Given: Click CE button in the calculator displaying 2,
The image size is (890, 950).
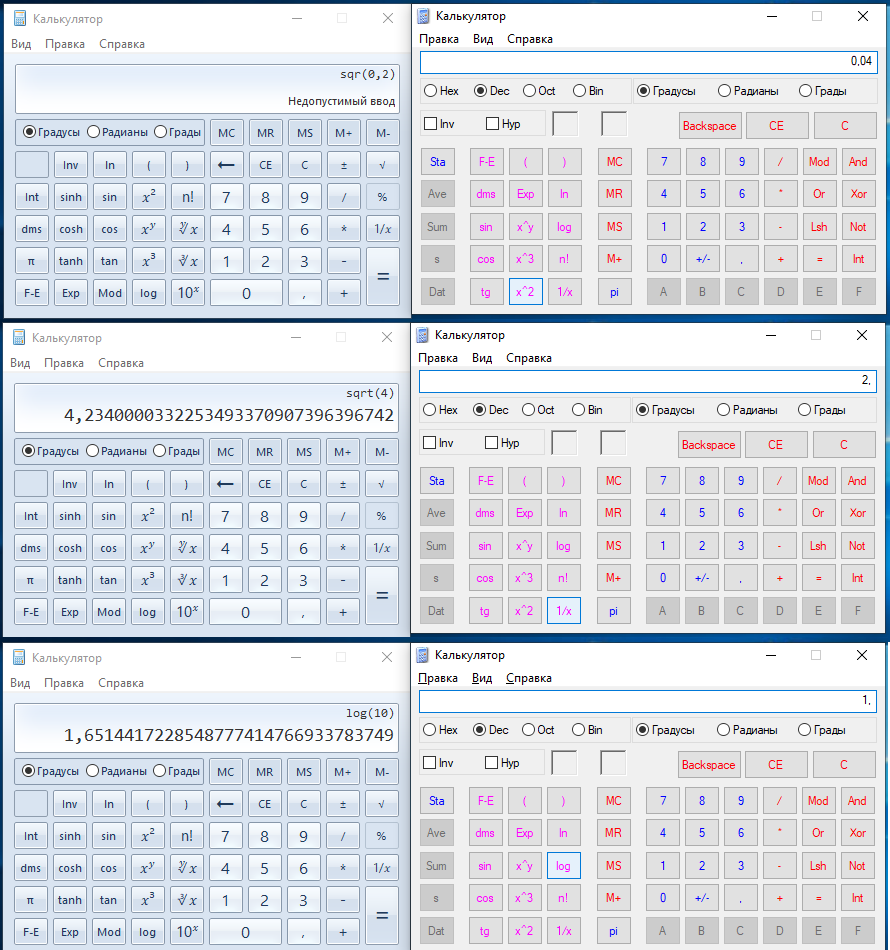Looking at the screenshot, I should pos(775,445).
